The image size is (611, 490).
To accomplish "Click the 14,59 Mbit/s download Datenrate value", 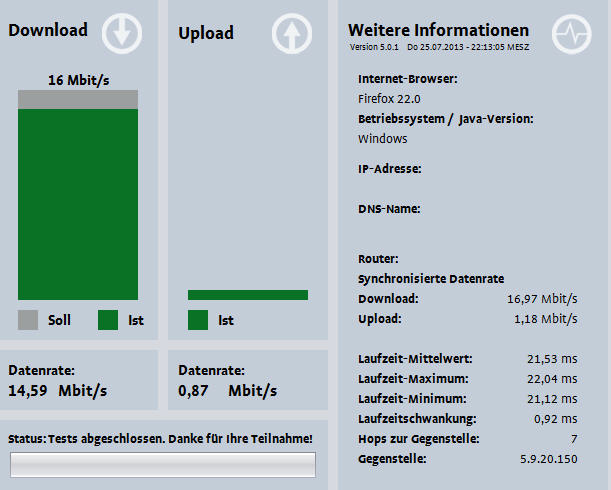I will (58, 391).
